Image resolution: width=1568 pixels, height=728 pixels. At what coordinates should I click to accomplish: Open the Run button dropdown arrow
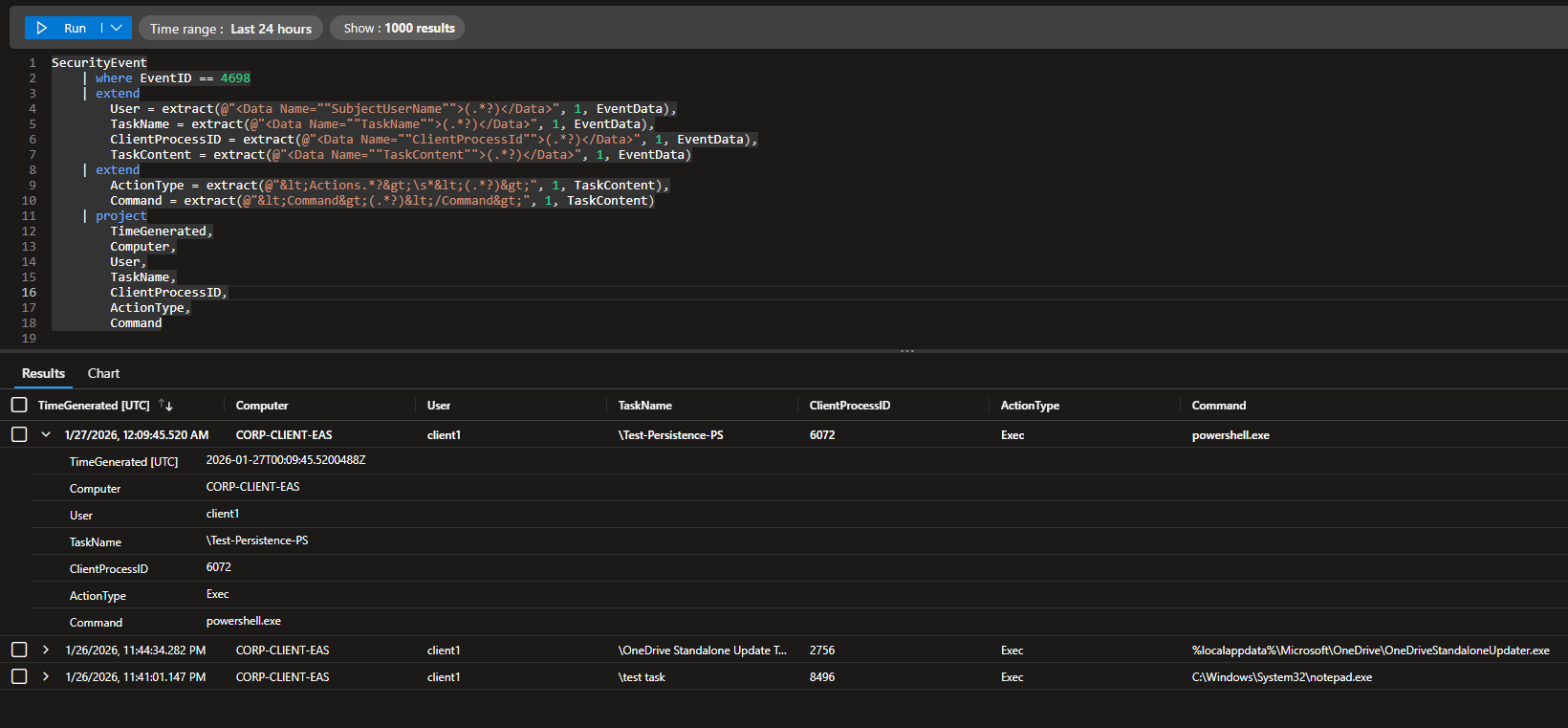pyautogui.click(x=117, y=29)
